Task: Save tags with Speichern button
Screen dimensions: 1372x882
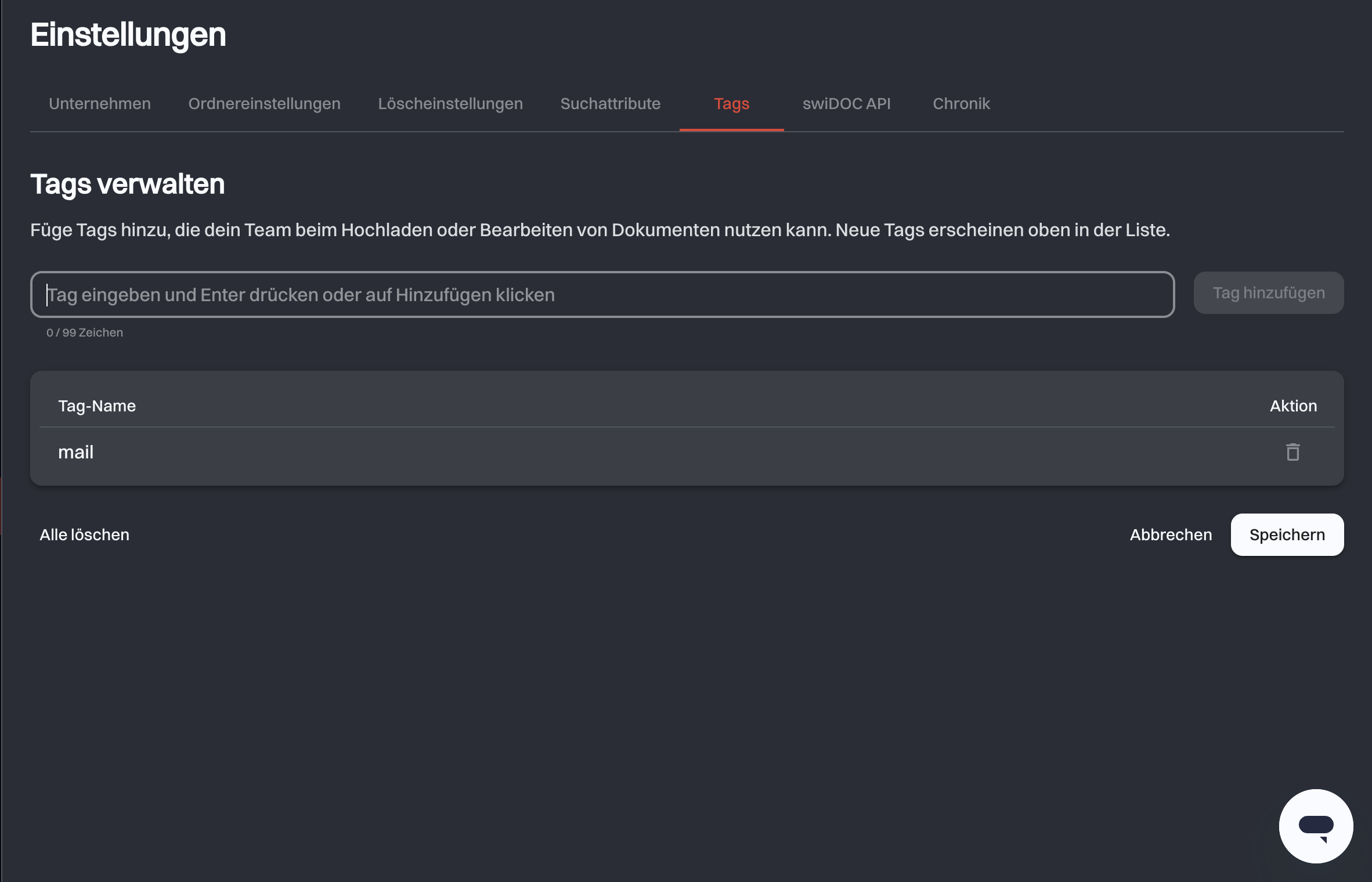Action: [1287, 534]
